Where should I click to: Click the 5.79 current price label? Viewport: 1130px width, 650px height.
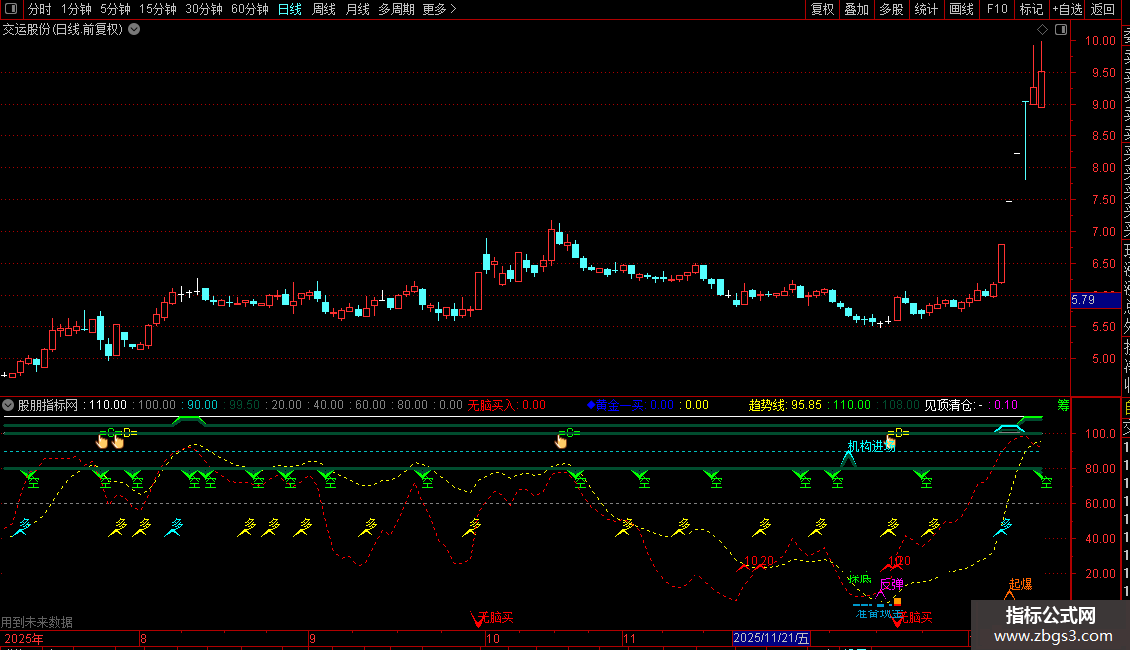point(1095,300)
